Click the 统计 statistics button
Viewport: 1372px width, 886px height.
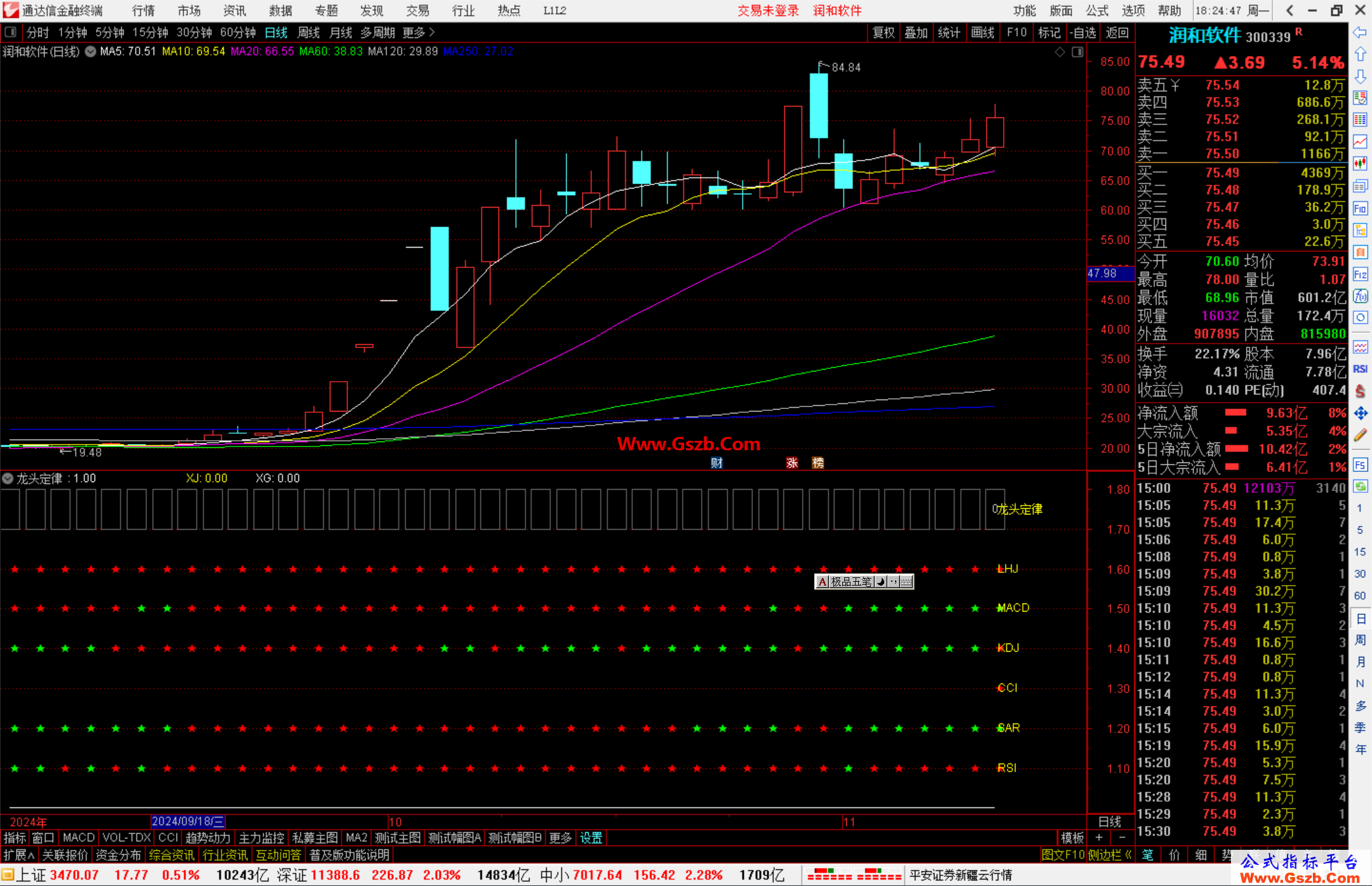pos(950,32)
